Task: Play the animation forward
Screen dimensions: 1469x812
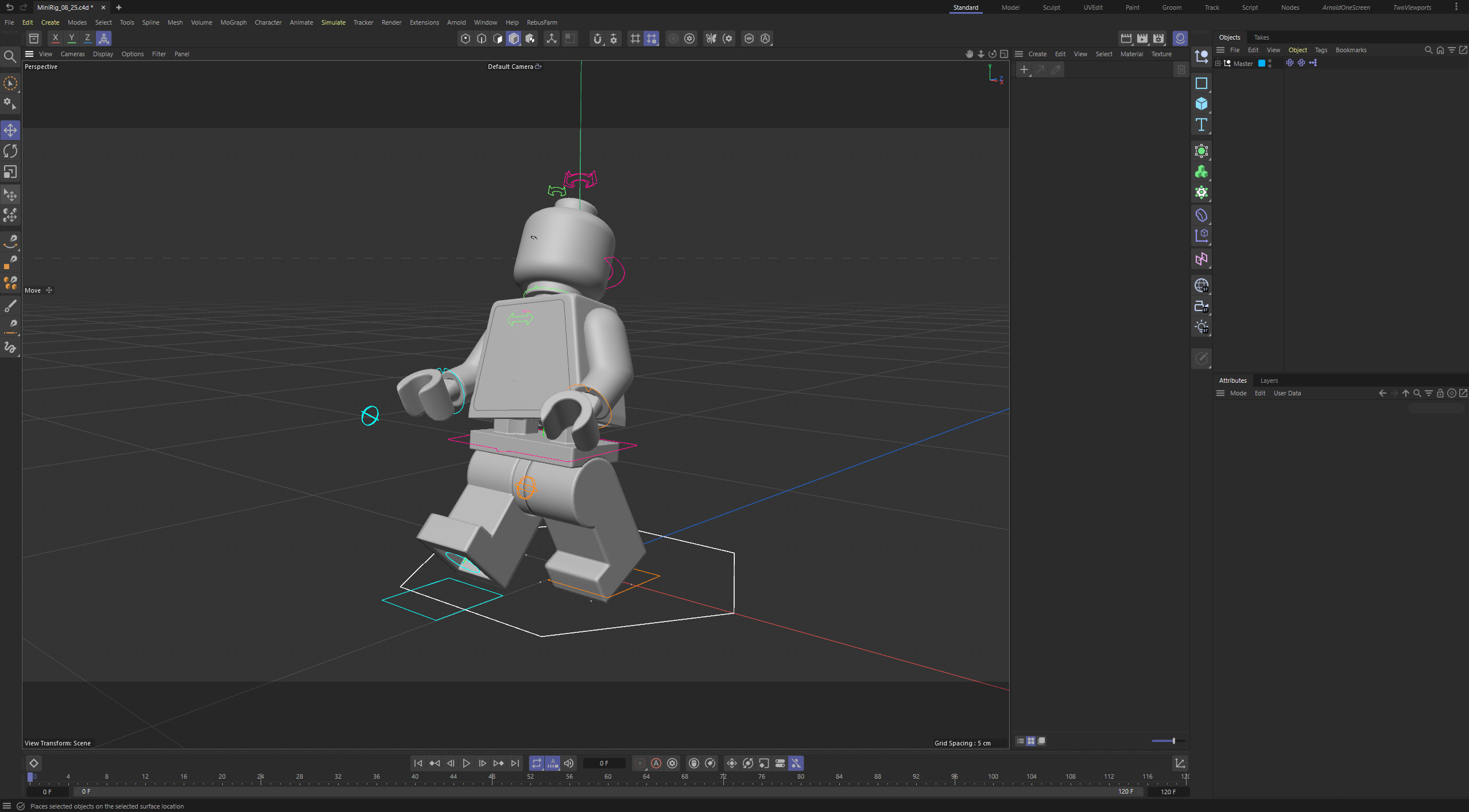Action: [x=466, y=763]
